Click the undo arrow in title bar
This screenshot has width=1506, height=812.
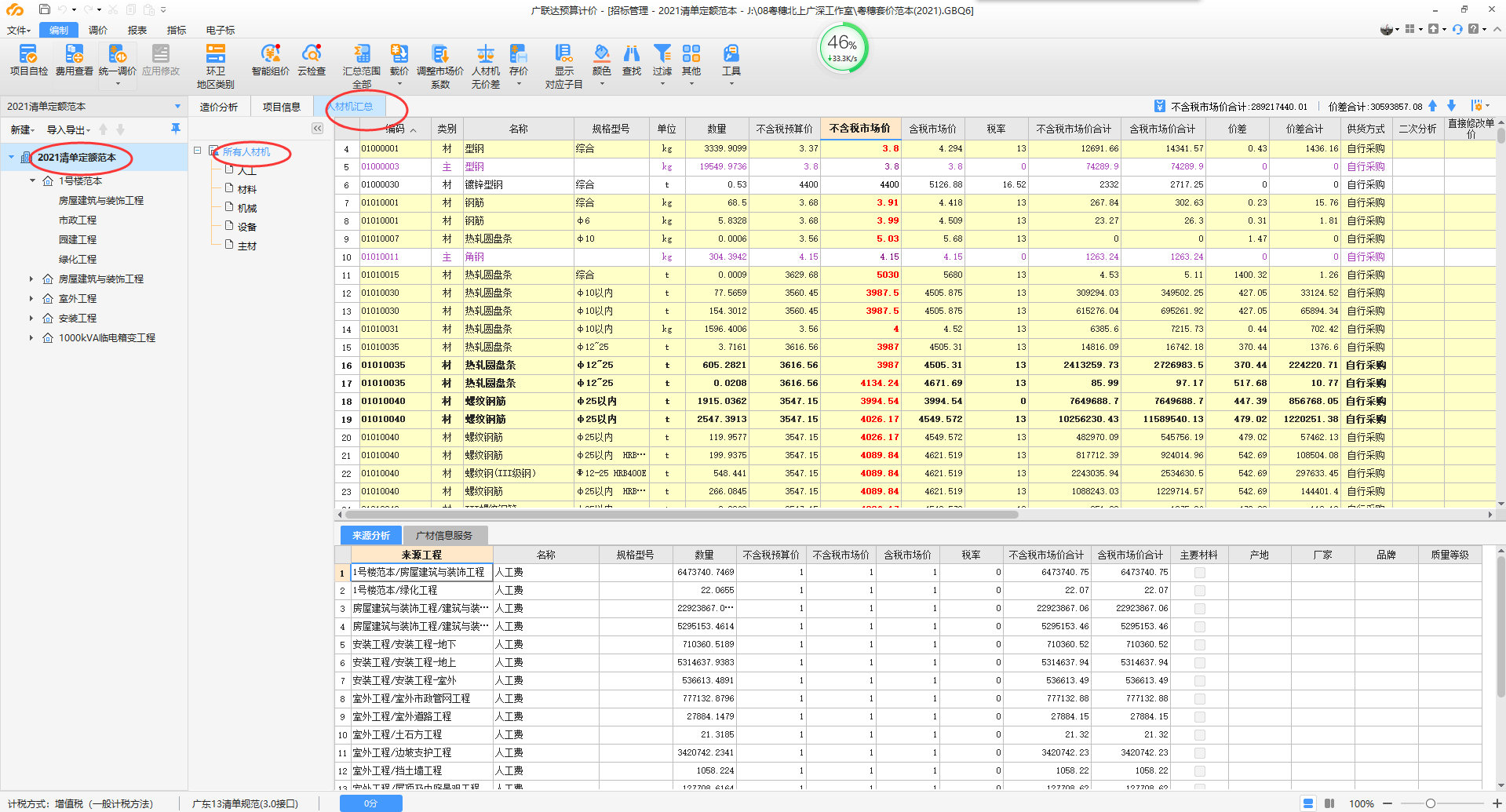[x=62, y=9]
